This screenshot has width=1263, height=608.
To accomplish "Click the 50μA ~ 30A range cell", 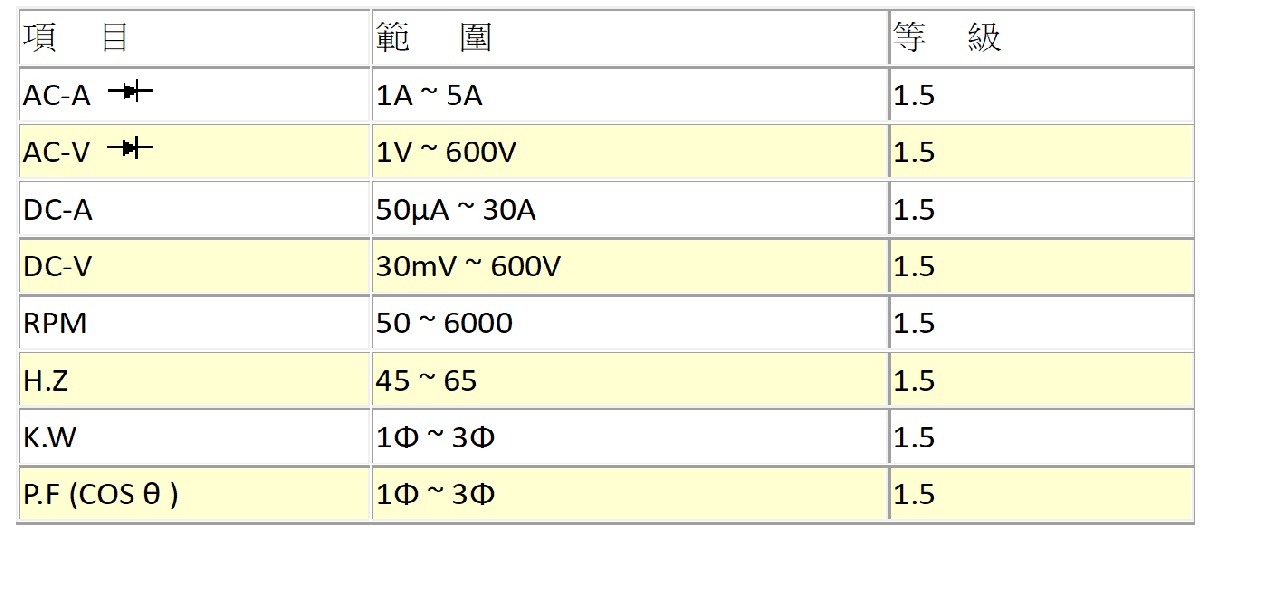I will point(630,209).
